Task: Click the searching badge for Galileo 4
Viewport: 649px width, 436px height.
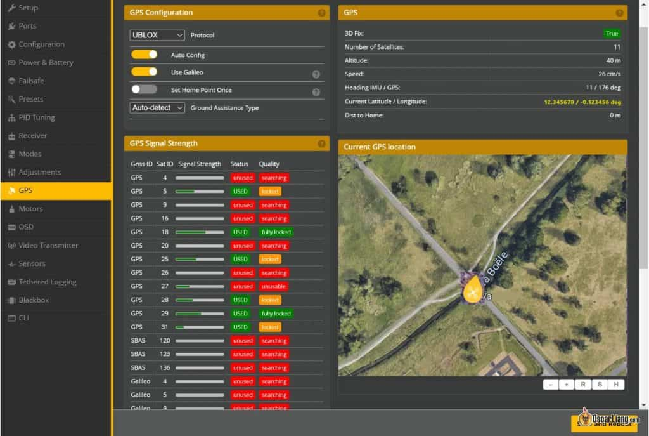Action: click(274, 381)
